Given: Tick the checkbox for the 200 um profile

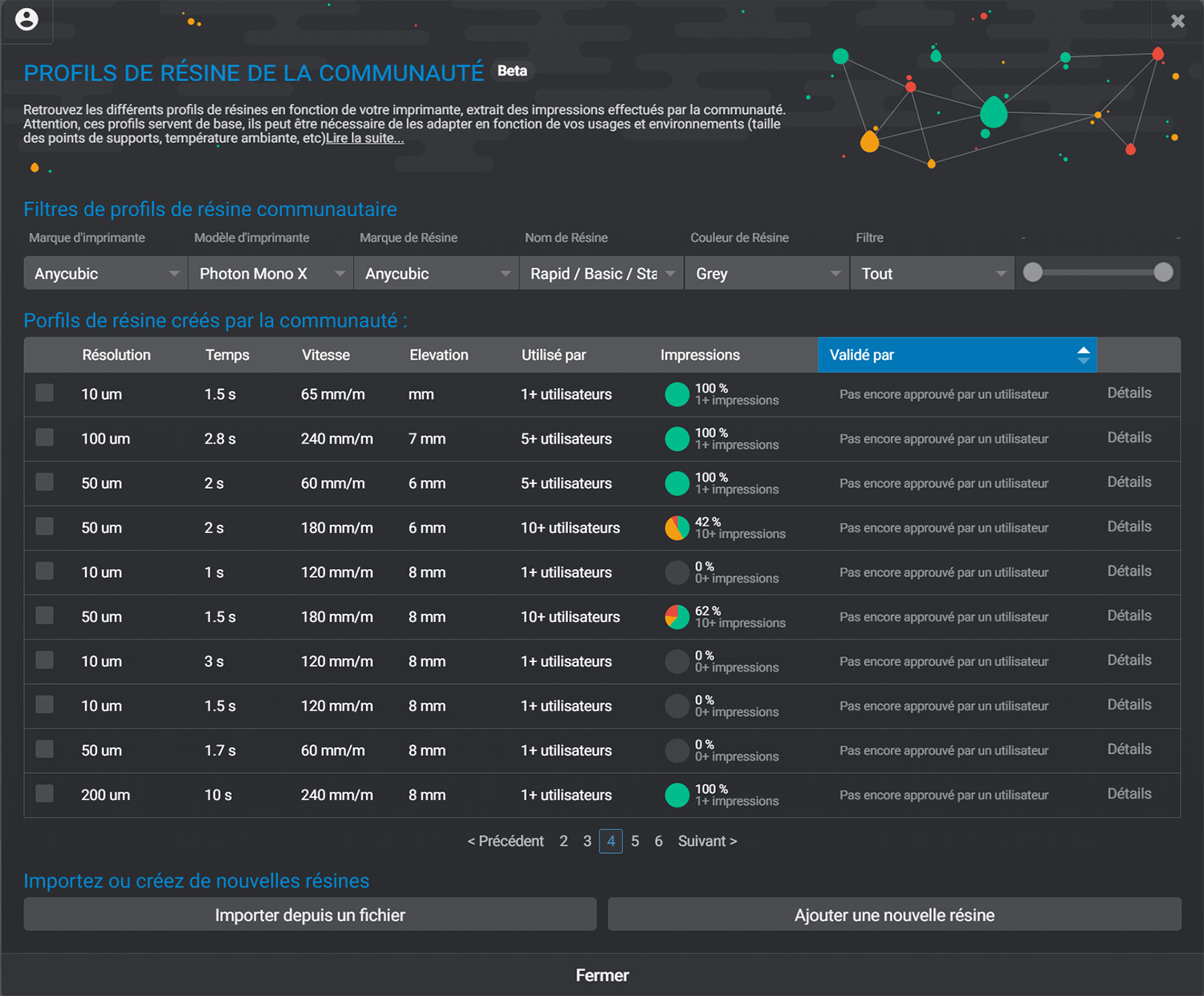Looking at the screenshot, I should pyautogui.click(x=45, y=794).
